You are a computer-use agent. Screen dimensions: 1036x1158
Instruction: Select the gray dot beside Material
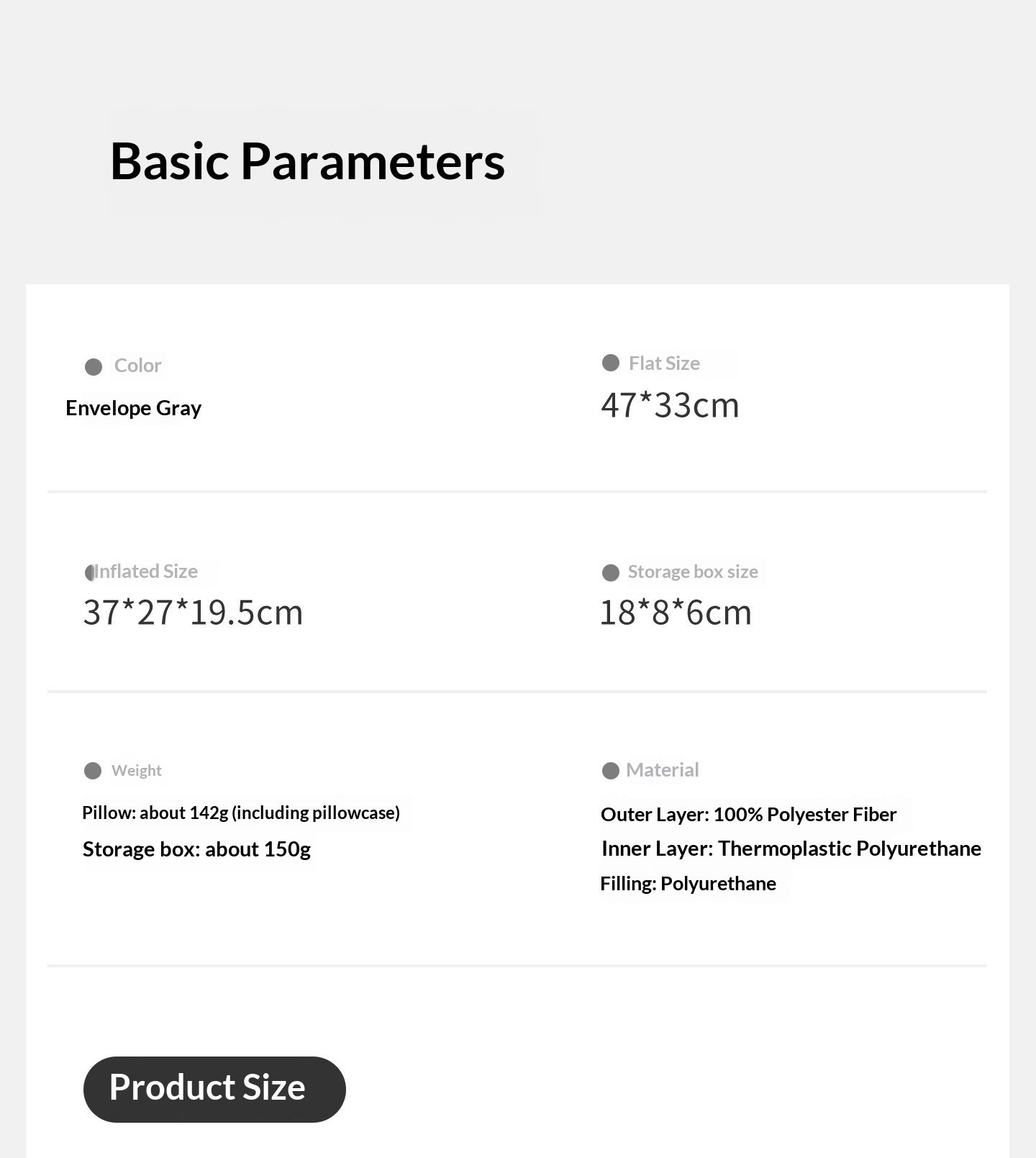coord(611,771)
